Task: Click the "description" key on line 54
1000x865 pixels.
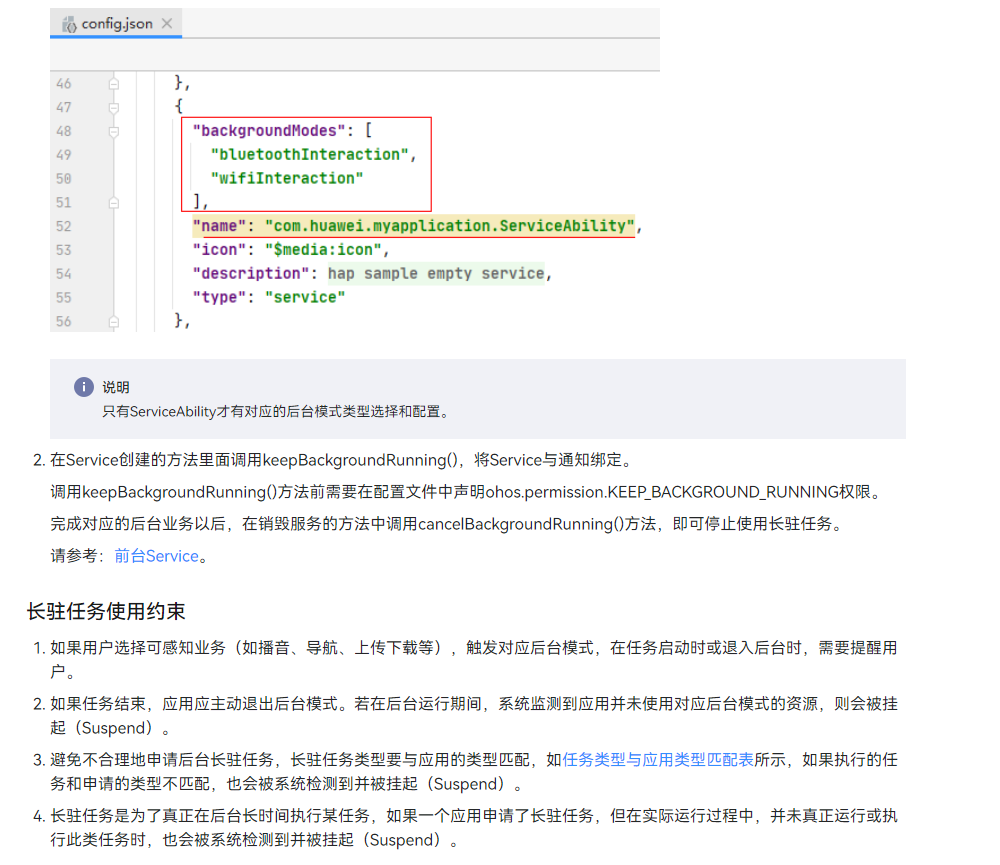Action: click(251, 274)
